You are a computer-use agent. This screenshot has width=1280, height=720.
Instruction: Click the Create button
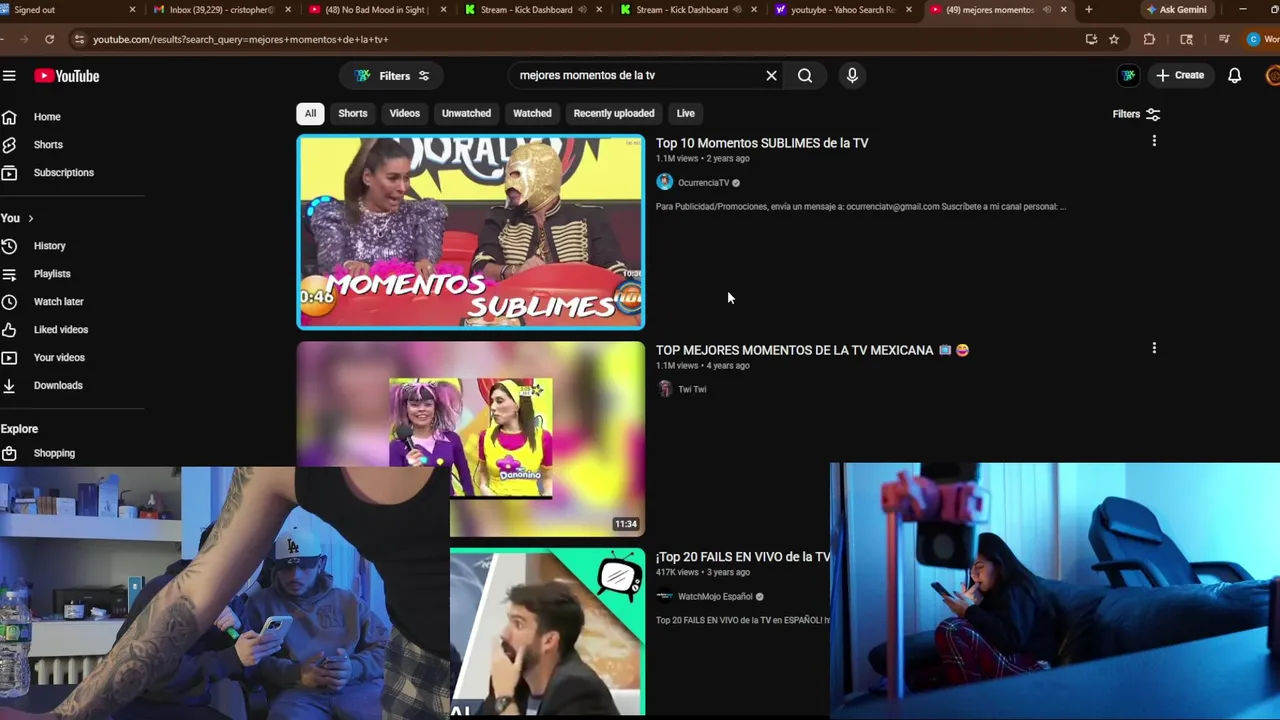point(1180,75)
